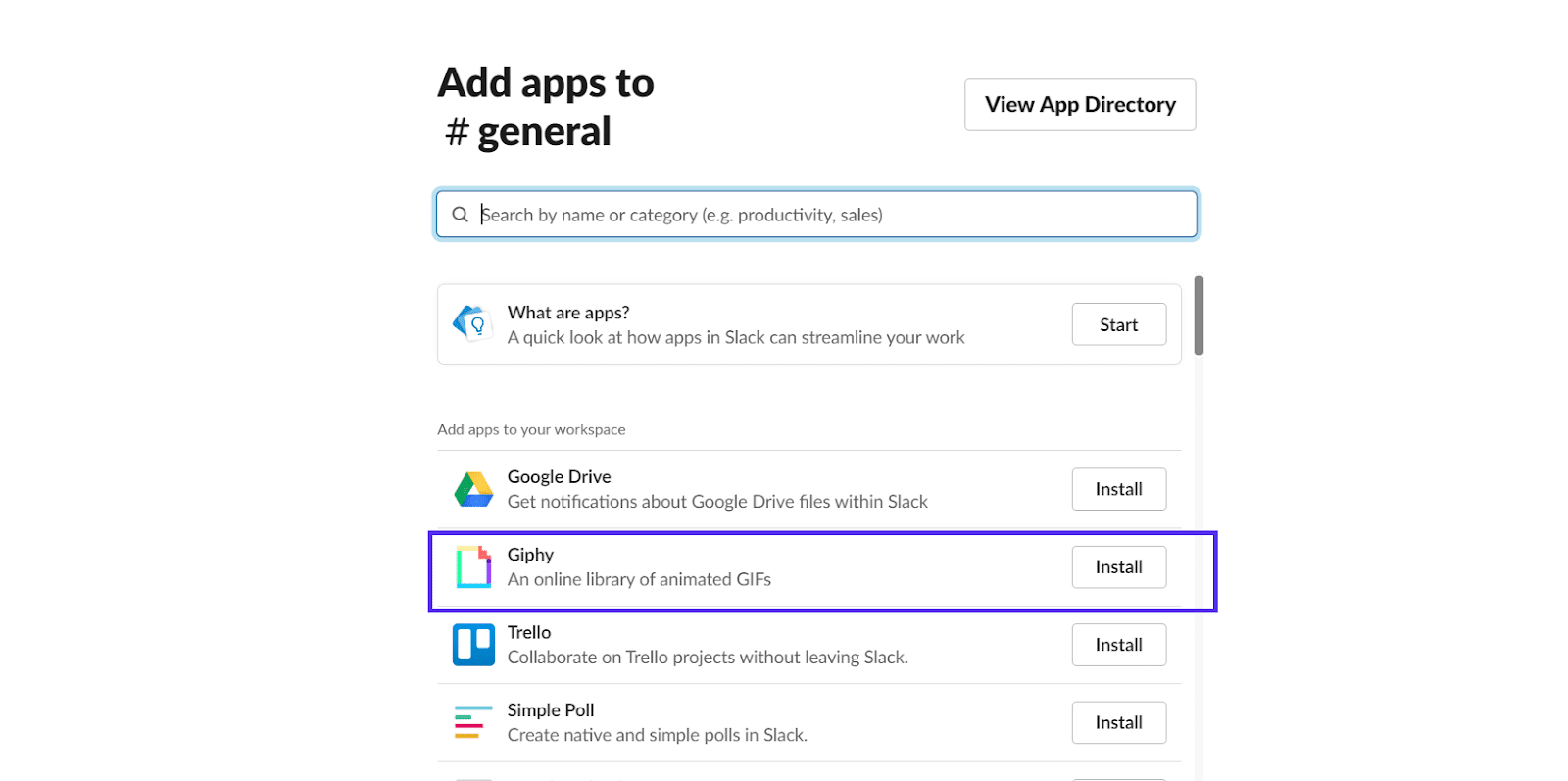The width and height of the screenshot is (1568, 781).
Task: Click the app list vertical scrollbar thumb
Action: pyautogui.click(x=1199, y=316)
